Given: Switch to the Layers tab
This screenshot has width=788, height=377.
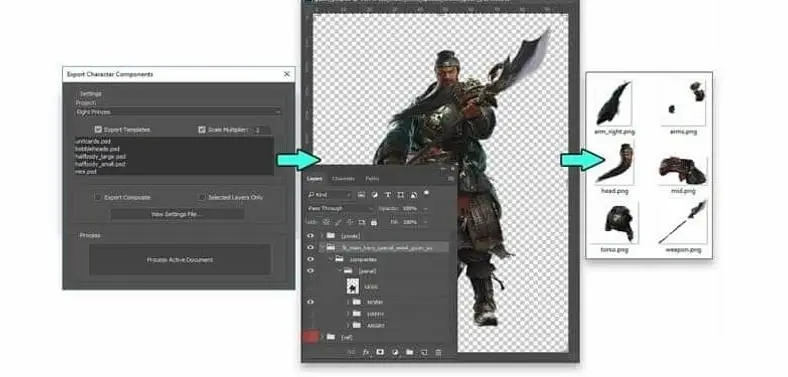Looking at the screenshot, I should pos(315,178).
